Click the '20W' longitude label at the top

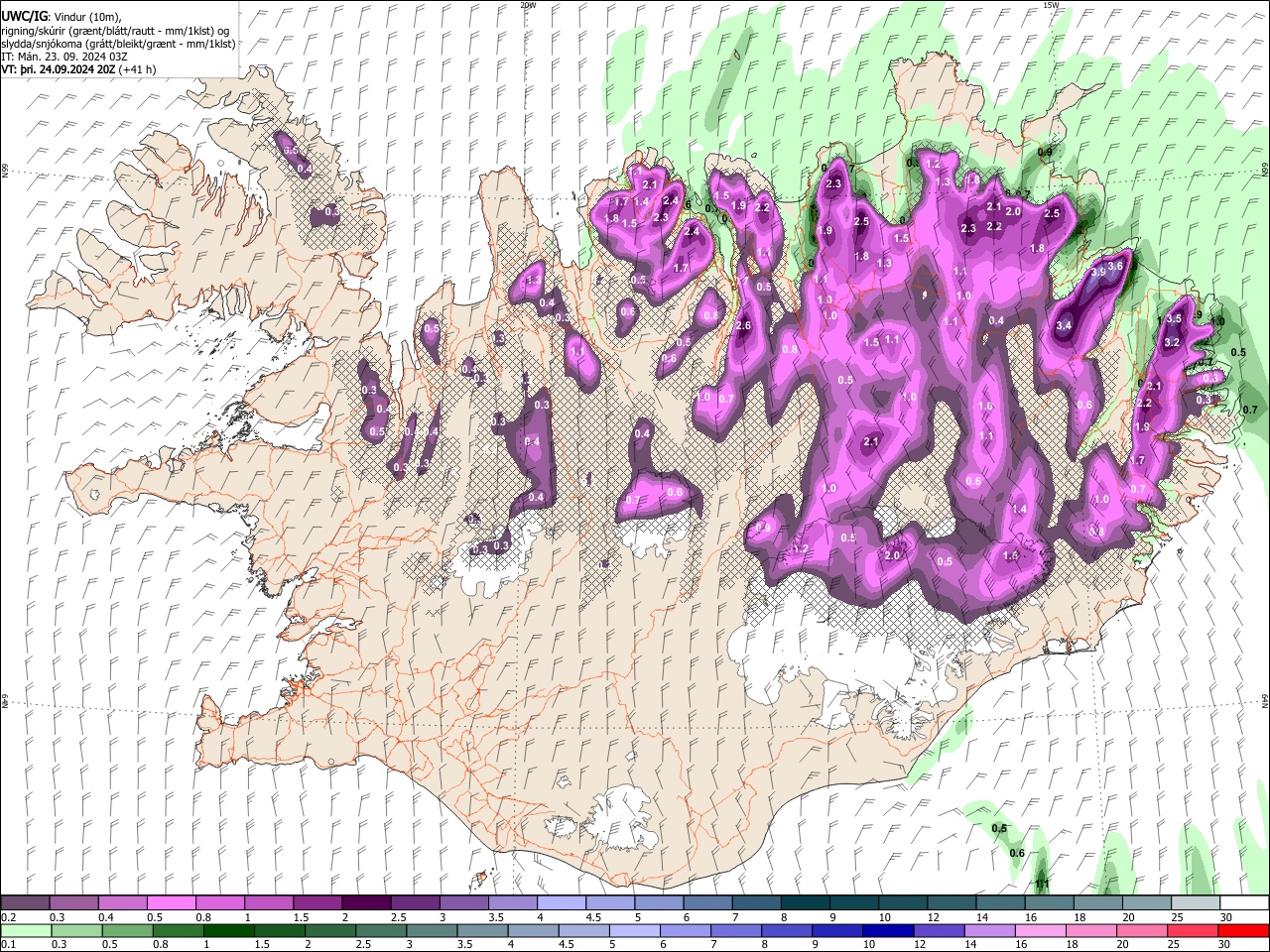tap(528, 5)
